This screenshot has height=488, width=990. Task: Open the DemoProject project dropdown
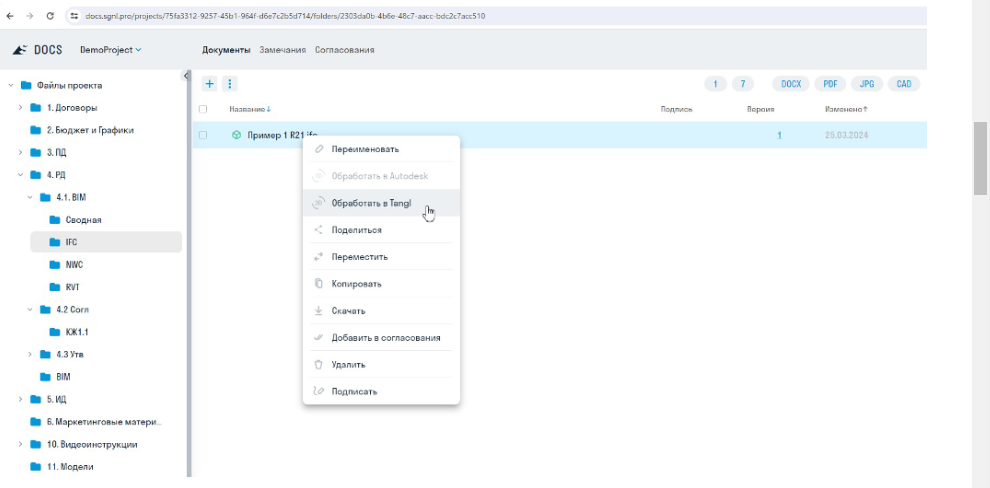[111, 50]
